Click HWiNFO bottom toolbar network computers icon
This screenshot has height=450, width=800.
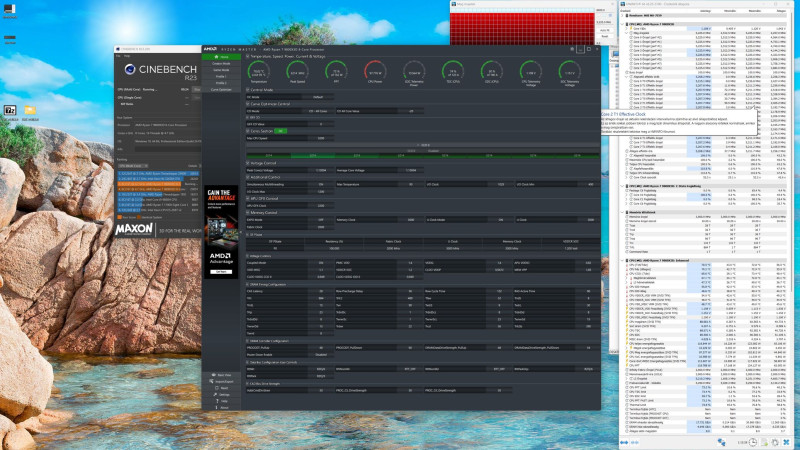(721, 442)
